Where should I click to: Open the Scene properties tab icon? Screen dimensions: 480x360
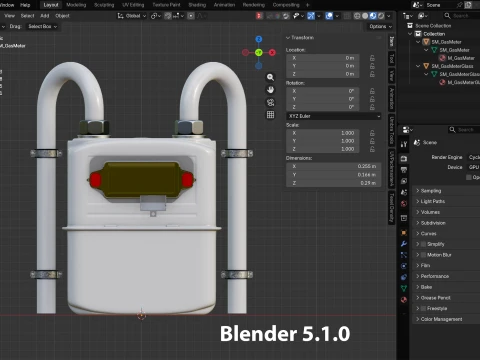pyautogui.click(x=404, y=192)
